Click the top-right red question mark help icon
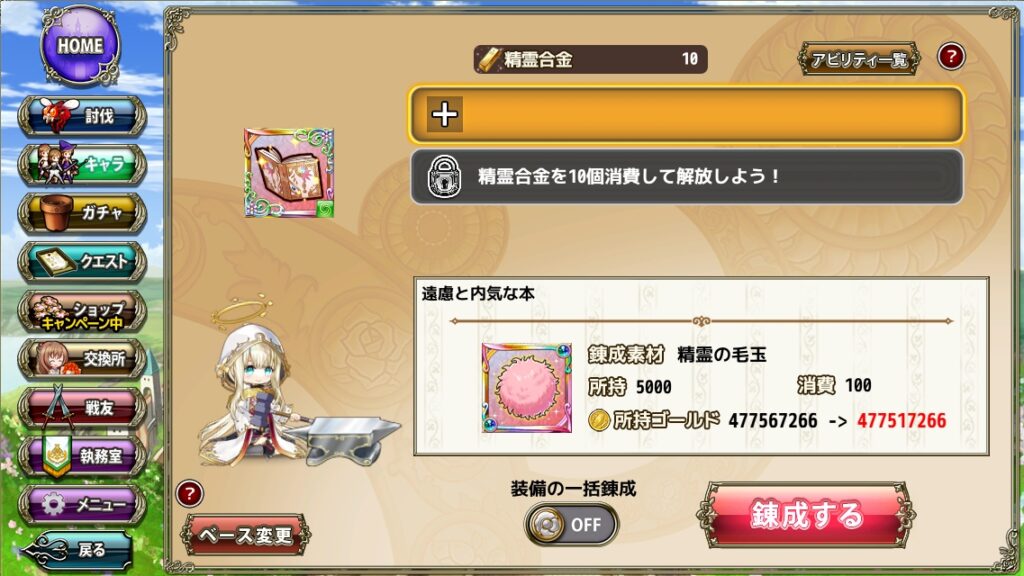The image size is (1024, 576). 951,57
